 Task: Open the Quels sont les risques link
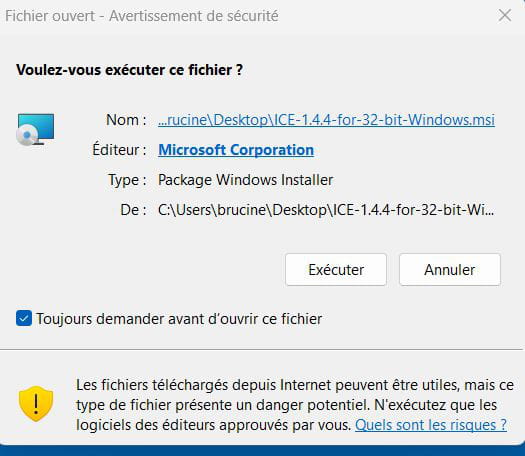pyautogui.click(x=431, y=425)
